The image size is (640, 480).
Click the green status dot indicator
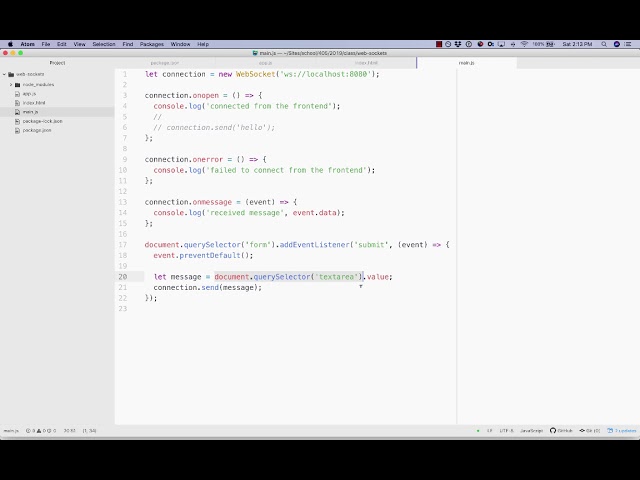point(478,431)
